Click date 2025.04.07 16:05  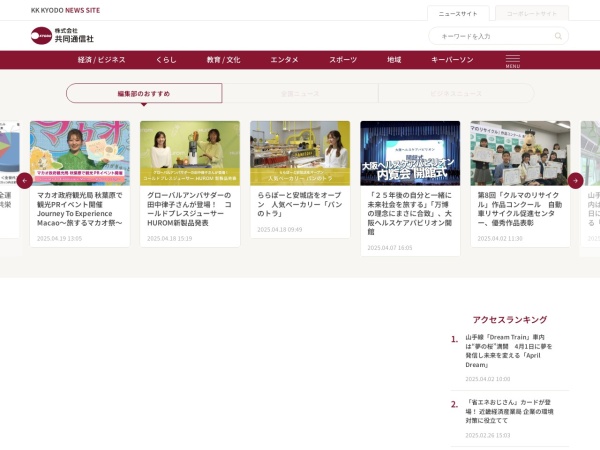[390, 248]
